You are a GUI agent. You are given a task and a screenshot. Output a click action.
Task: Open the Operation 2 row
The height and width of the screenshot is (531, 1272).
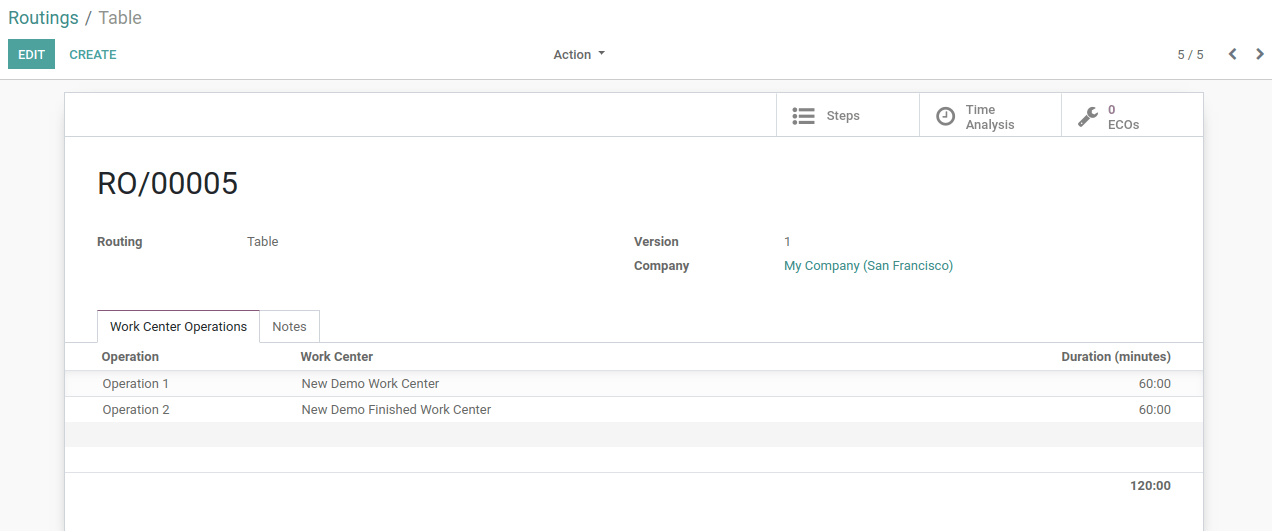click(634, 410)
